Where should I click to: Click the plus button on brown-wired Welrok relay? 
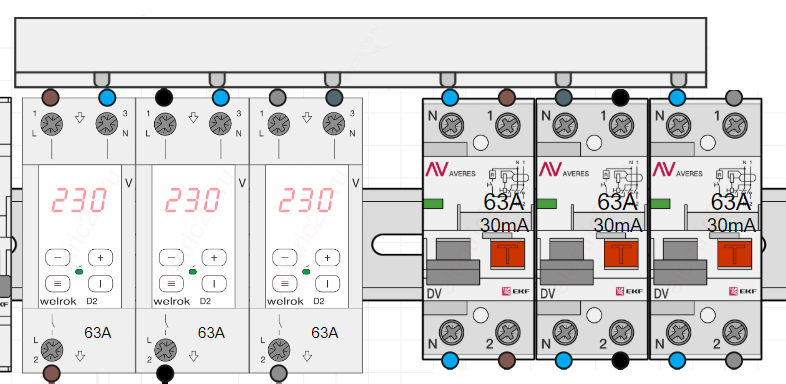[x=101, y=258]
